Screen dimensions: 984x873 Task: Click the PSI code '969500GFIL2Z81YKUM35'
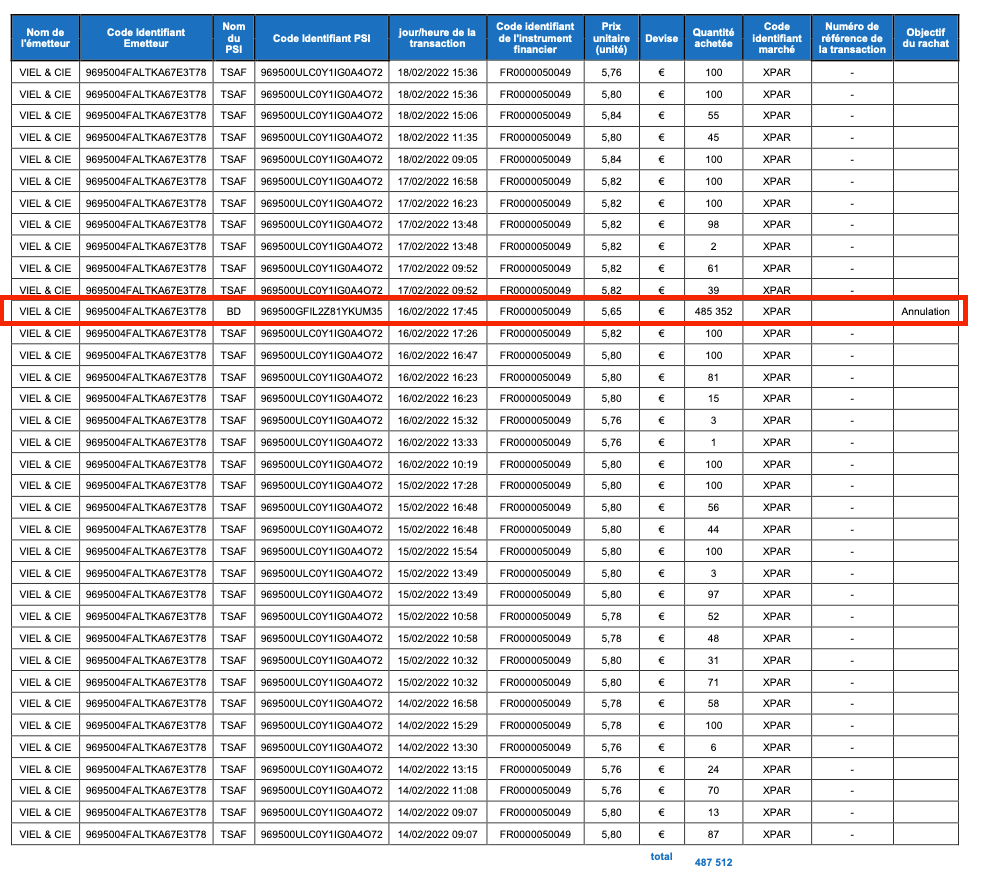pos(321,312)
